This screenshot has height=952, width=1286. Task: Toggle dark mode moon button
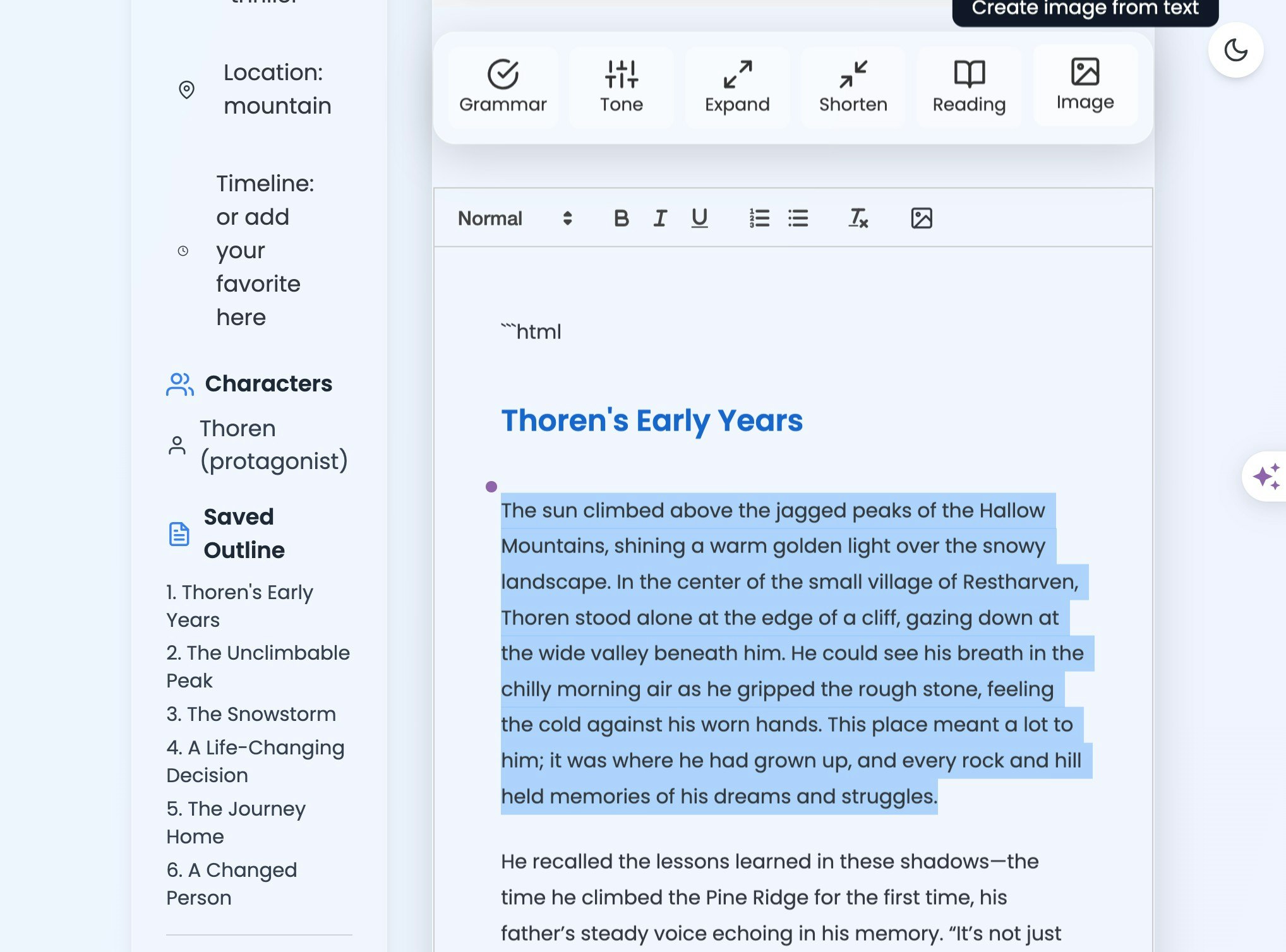click(x=1235, y=51)
